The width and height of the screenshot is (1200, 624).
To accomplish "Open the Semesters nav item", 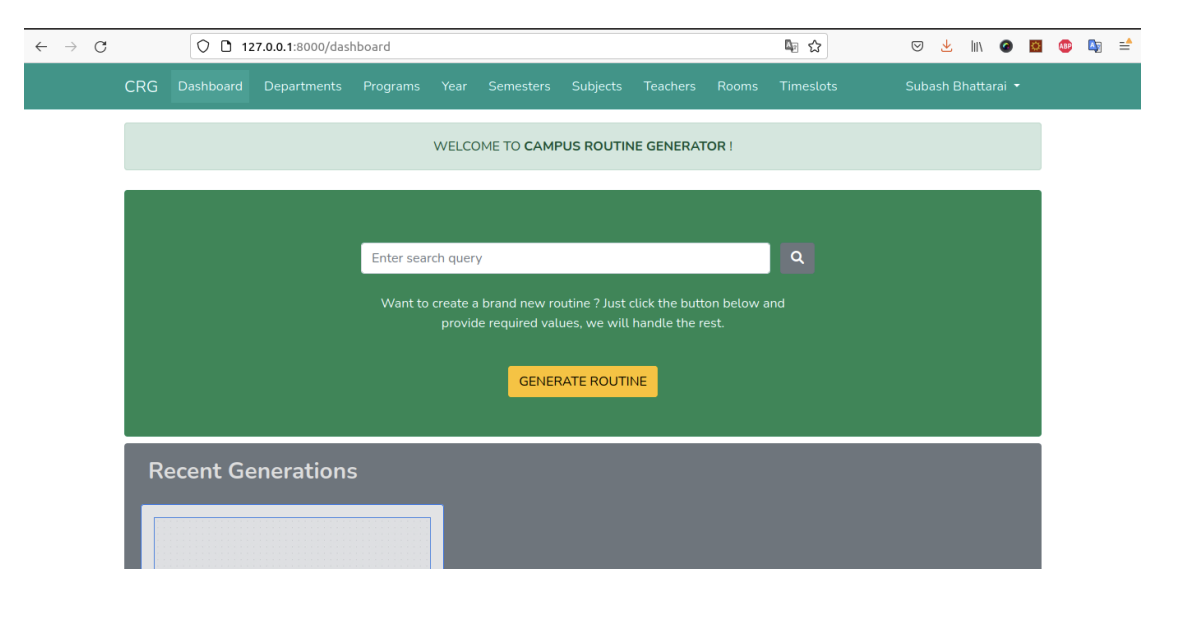I will pyautogui.click(x=519, y=86).
